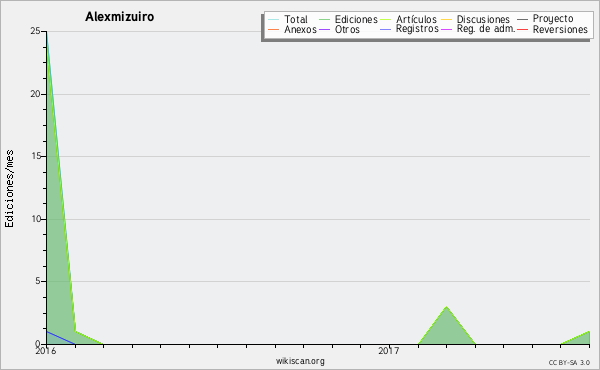
Task: Click the x-axis label 2017
Action: (x=389, y=351)
